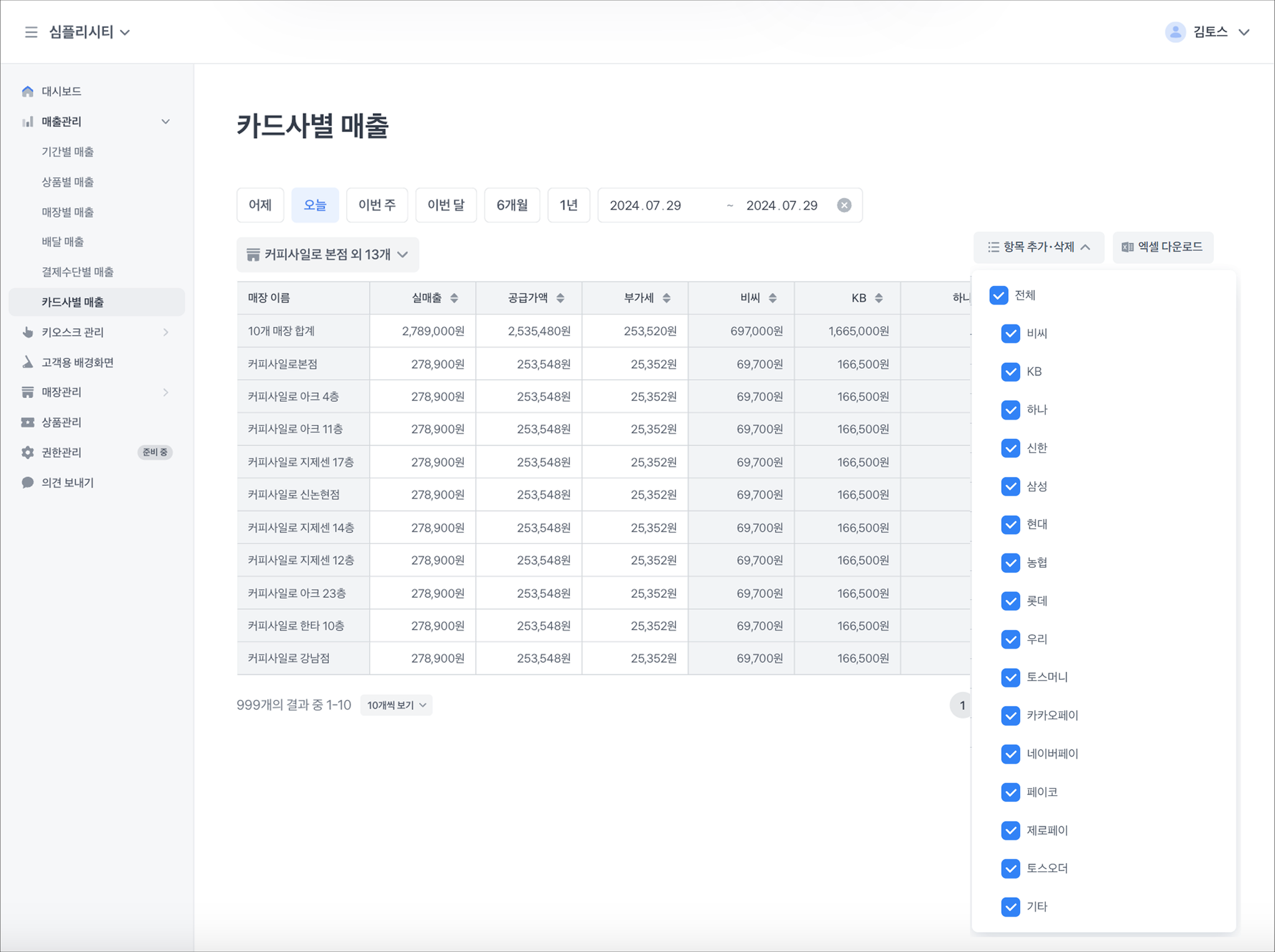Click the 매출관리 bar chart icon
The width and height of the screenshot is (1275, 952).
(27, 121)
